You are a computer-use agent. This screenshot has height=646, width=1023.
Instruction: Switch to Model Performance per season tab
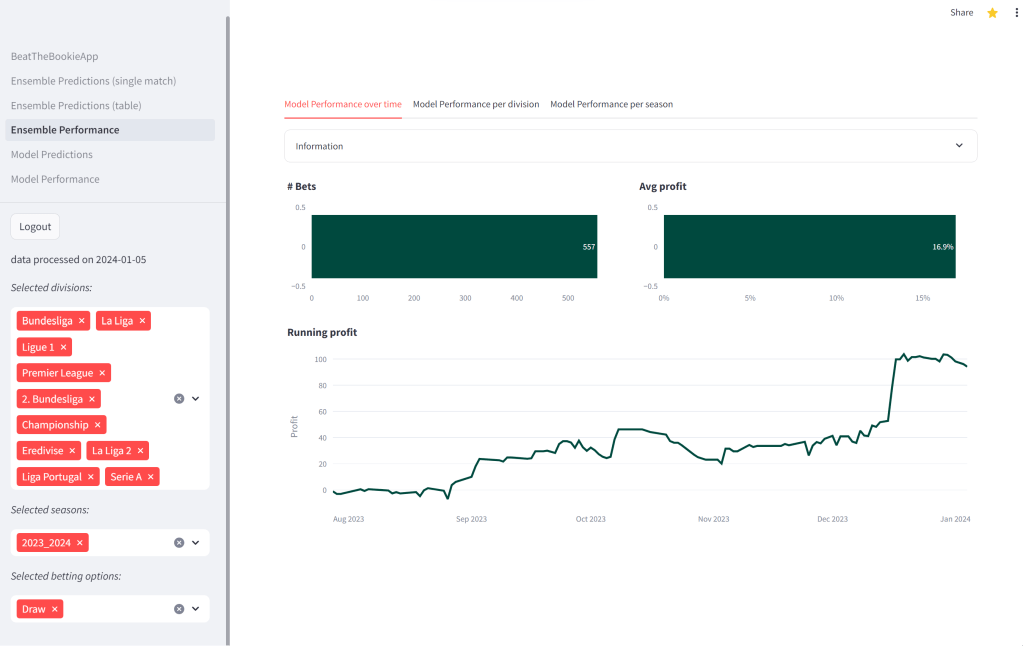611,104
